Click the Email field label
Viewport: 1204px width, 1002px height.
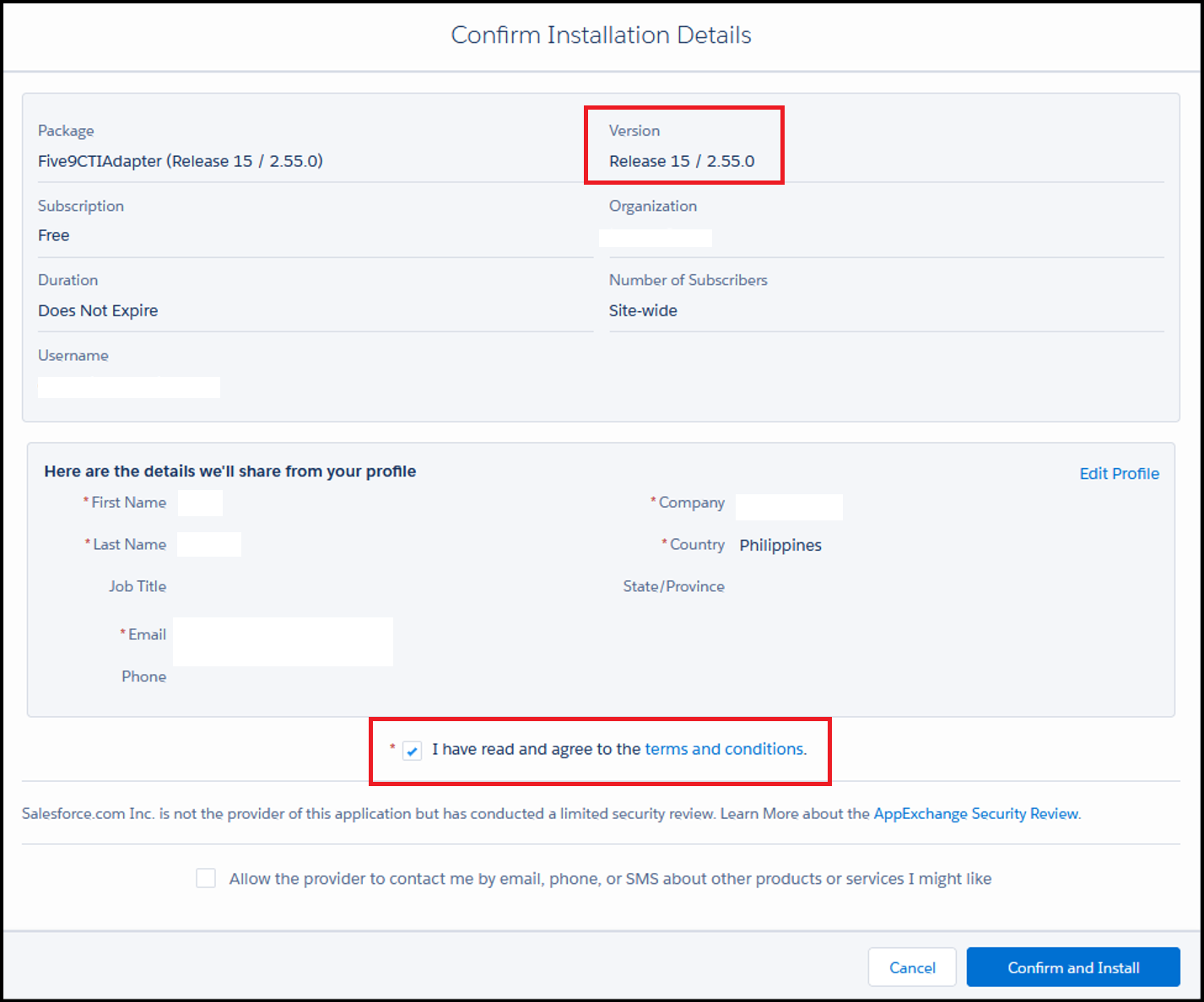coord(147,634)
